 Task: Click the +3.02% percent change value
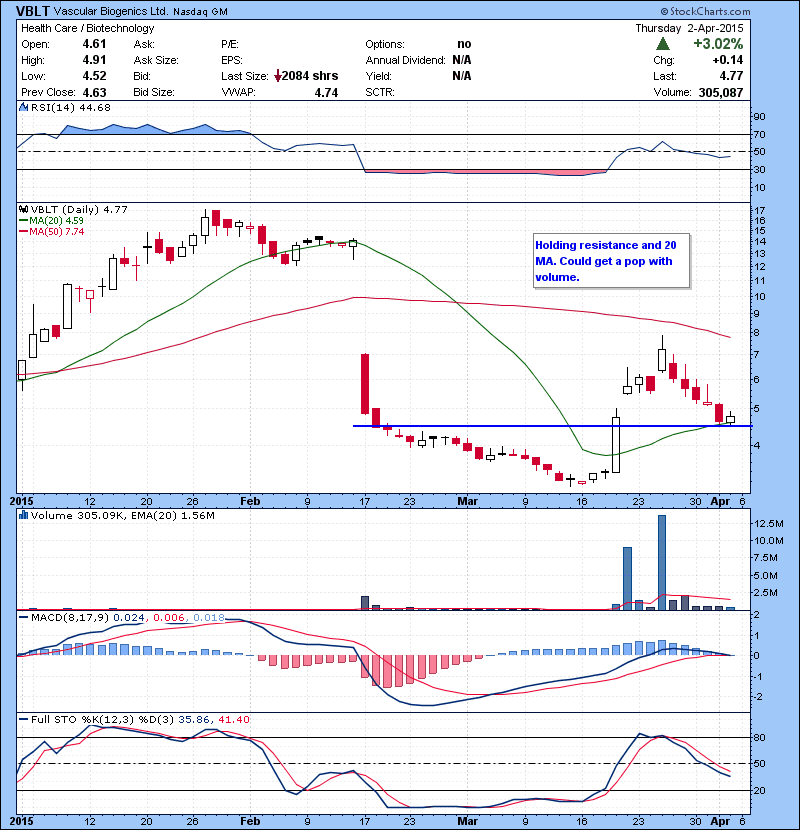click(x=718, y=43)
